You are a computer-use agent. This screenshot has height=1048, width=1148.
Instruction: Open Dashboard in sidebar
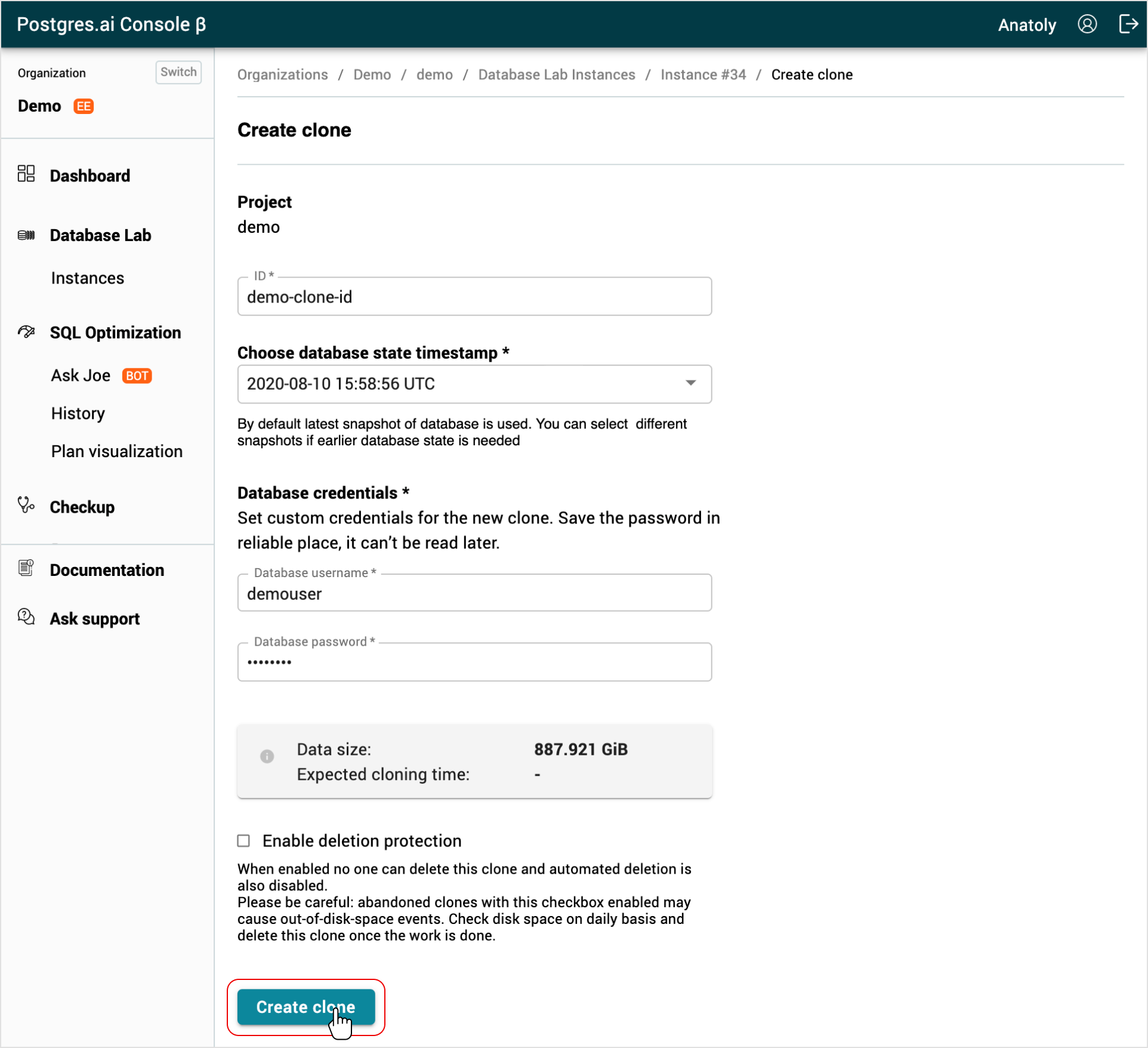point(90,176)
